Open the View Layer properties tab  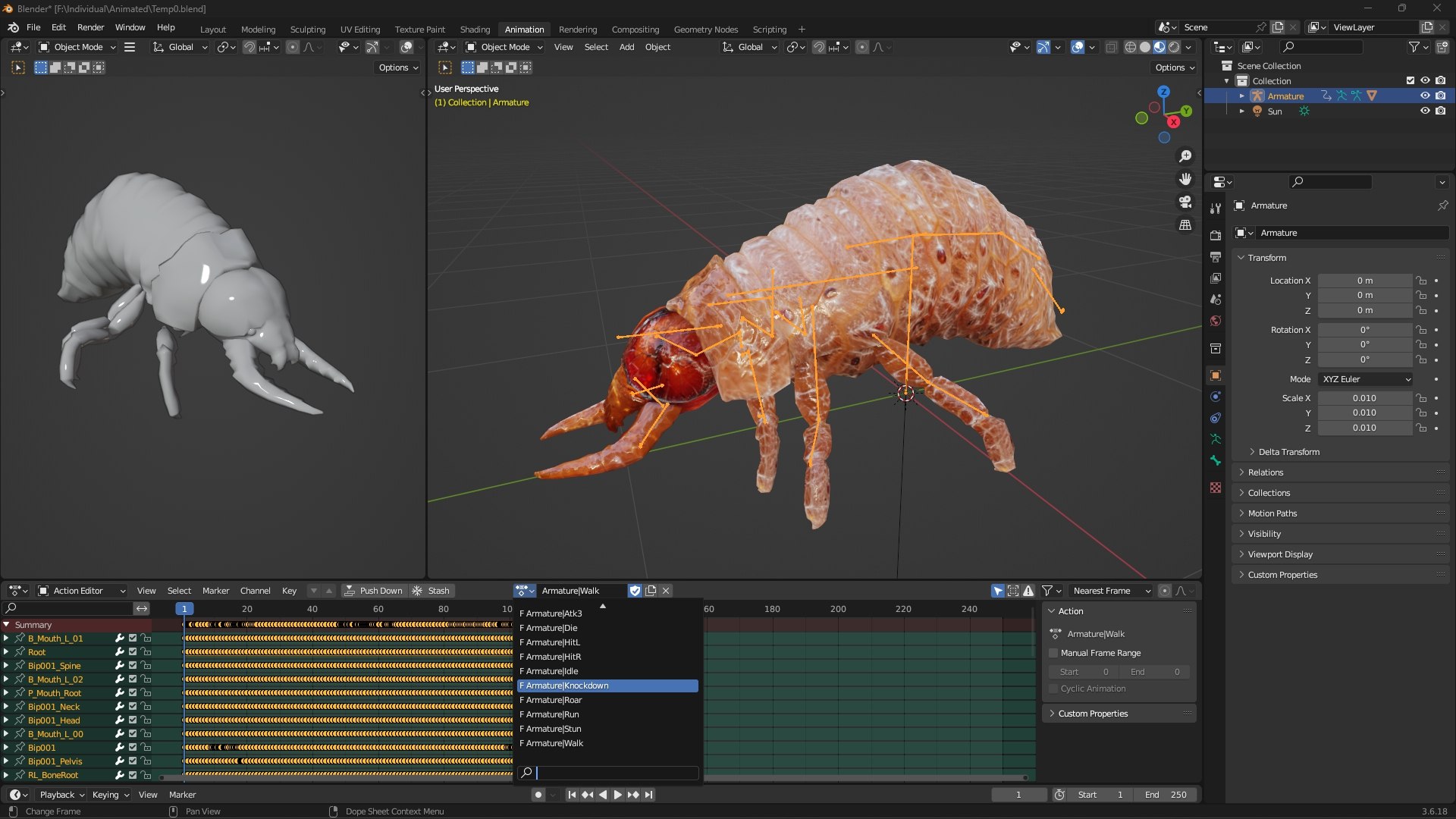(1216, 278)
